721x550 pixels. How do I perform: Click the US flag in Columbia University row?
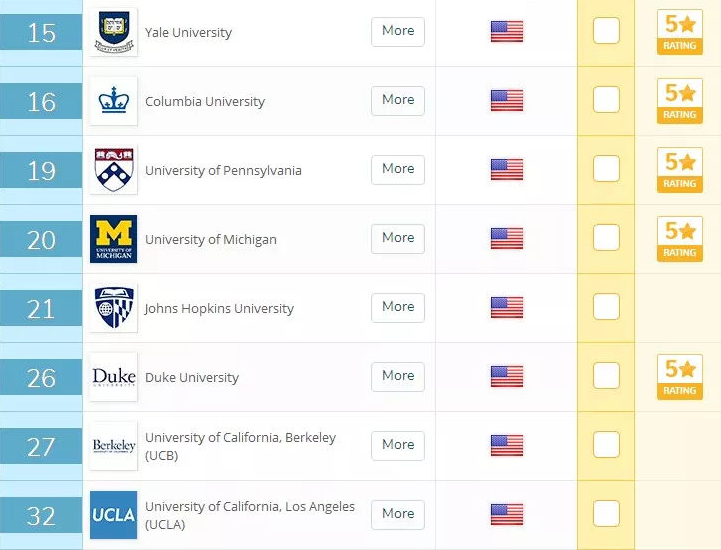coord(507,101)
